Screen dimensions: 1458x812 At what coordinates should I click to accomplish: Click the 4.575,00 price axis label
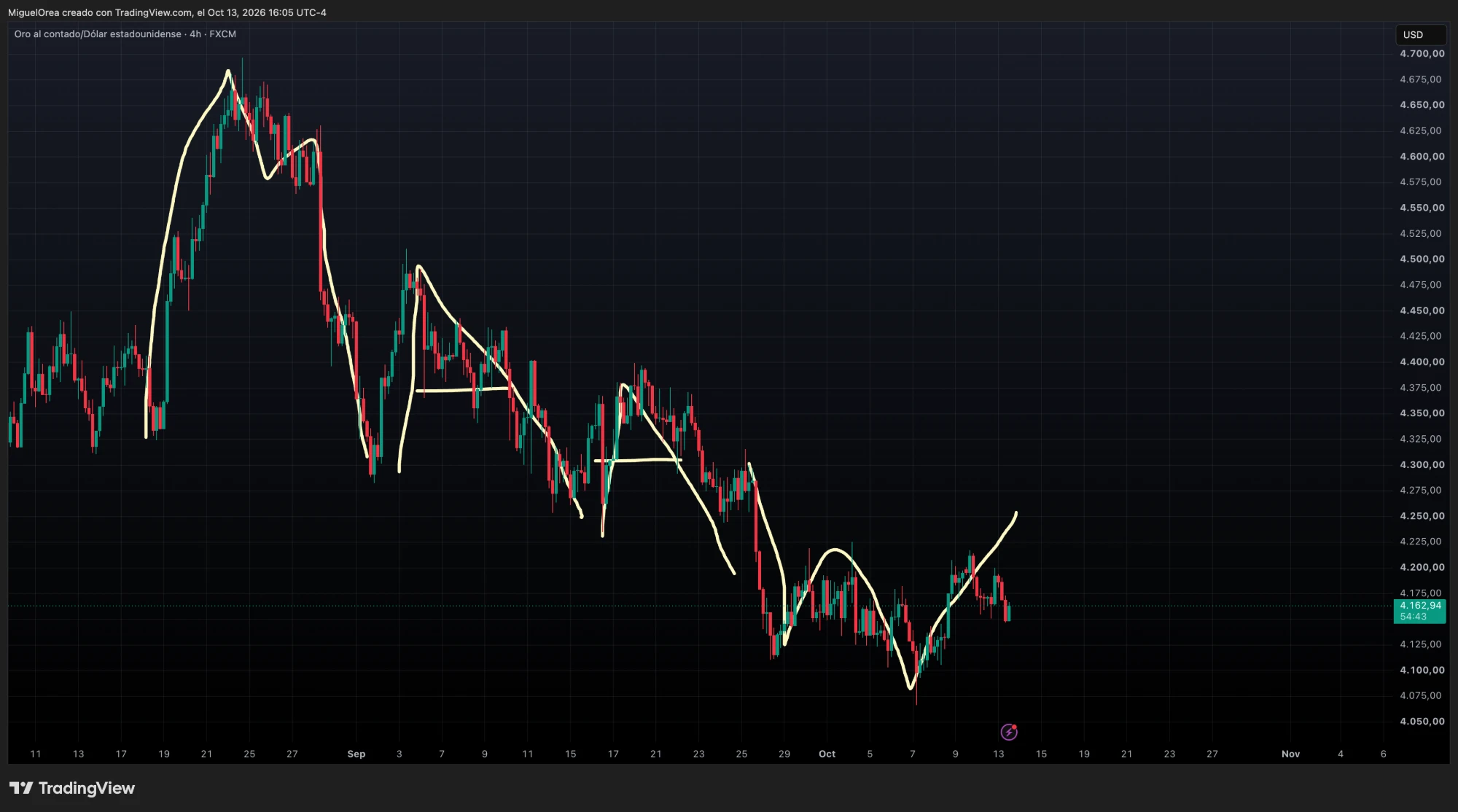(x=1420, y=182)
